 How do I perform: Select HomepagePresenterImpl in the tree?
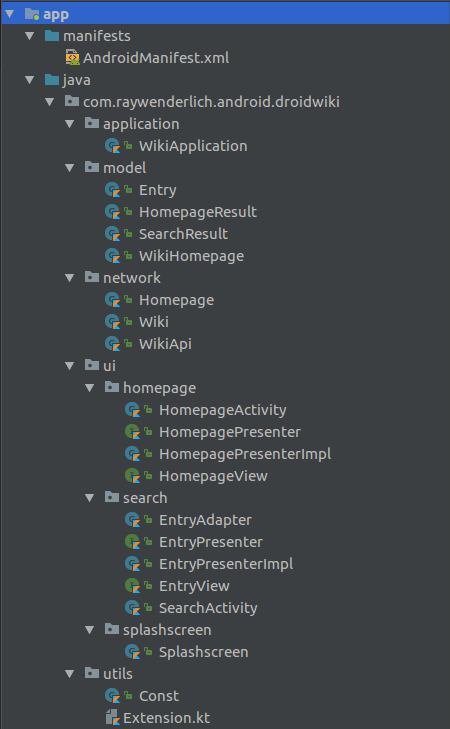point(245,454)
